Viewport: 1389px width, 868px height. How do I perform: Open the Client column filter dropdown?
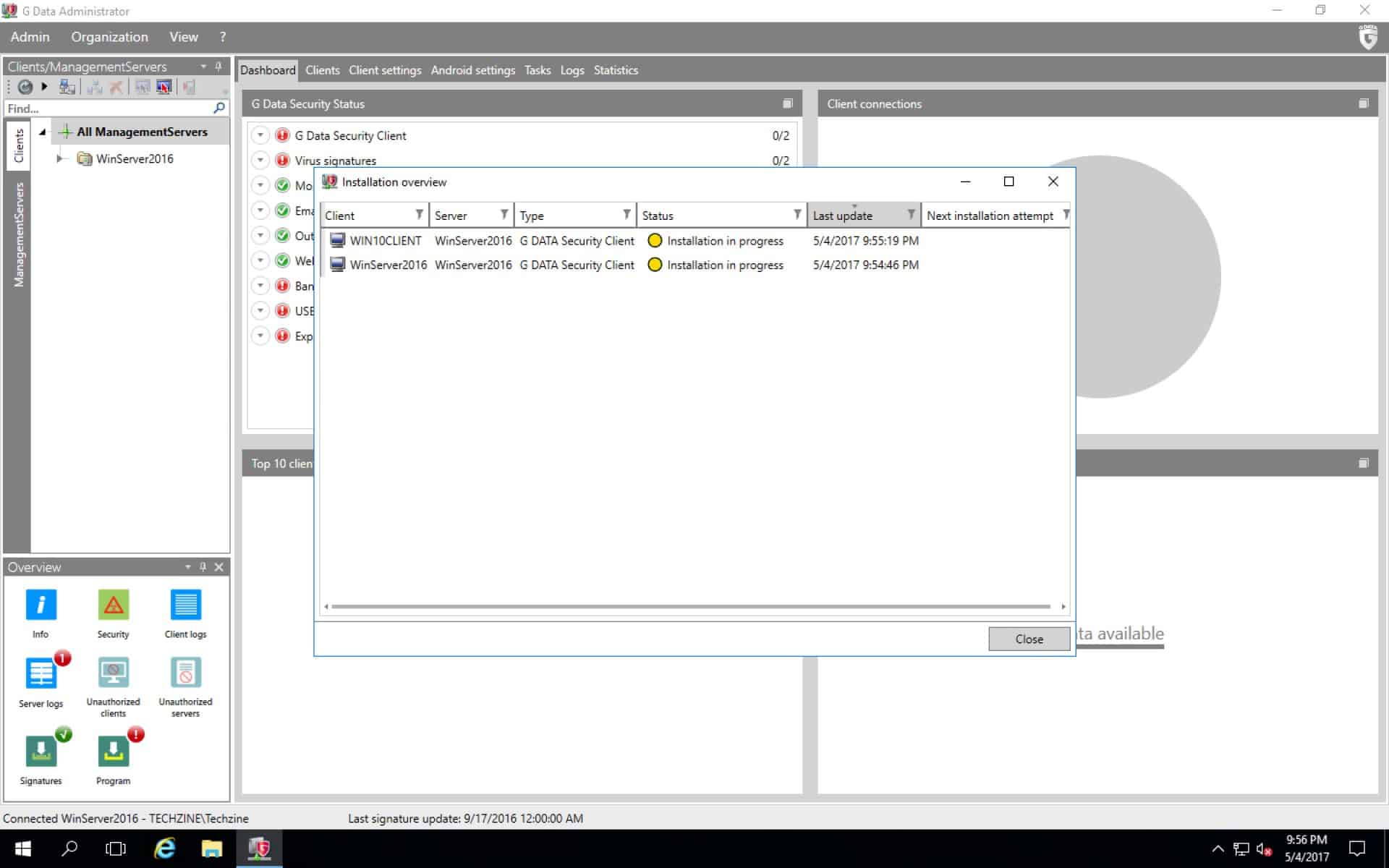tap(420, 214)
